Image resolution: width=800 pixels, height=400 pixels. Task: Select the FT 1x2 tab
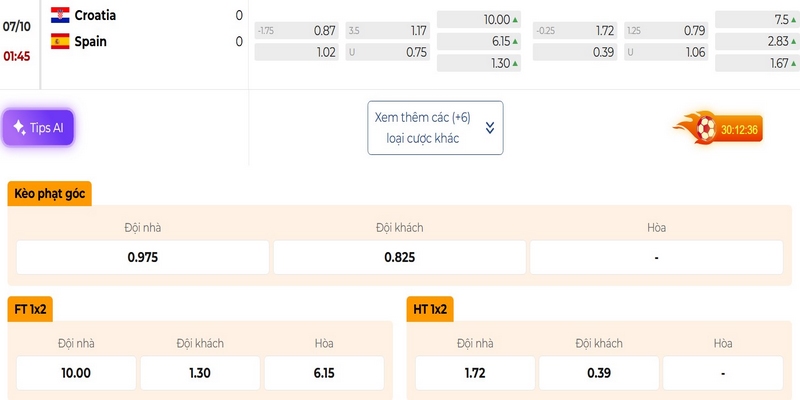click(x=30, y=309)
